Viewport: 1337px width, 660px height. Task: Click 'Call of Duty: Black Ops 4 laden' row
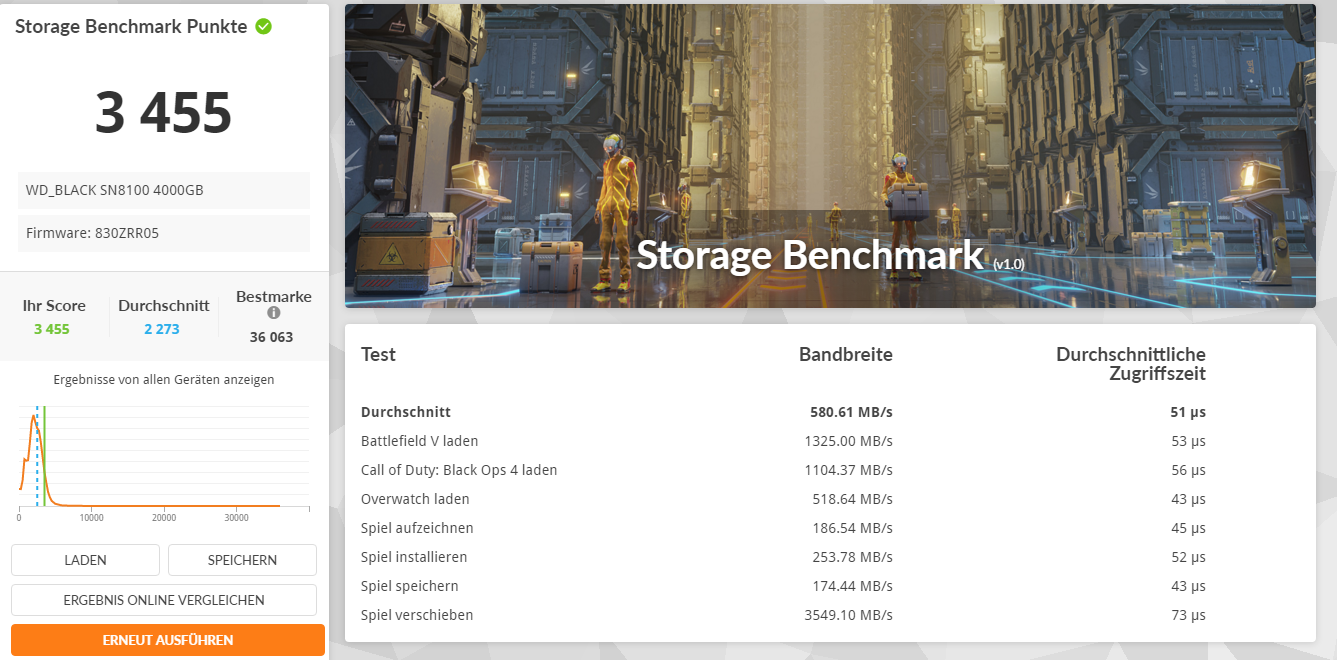(x=783, y=470)
